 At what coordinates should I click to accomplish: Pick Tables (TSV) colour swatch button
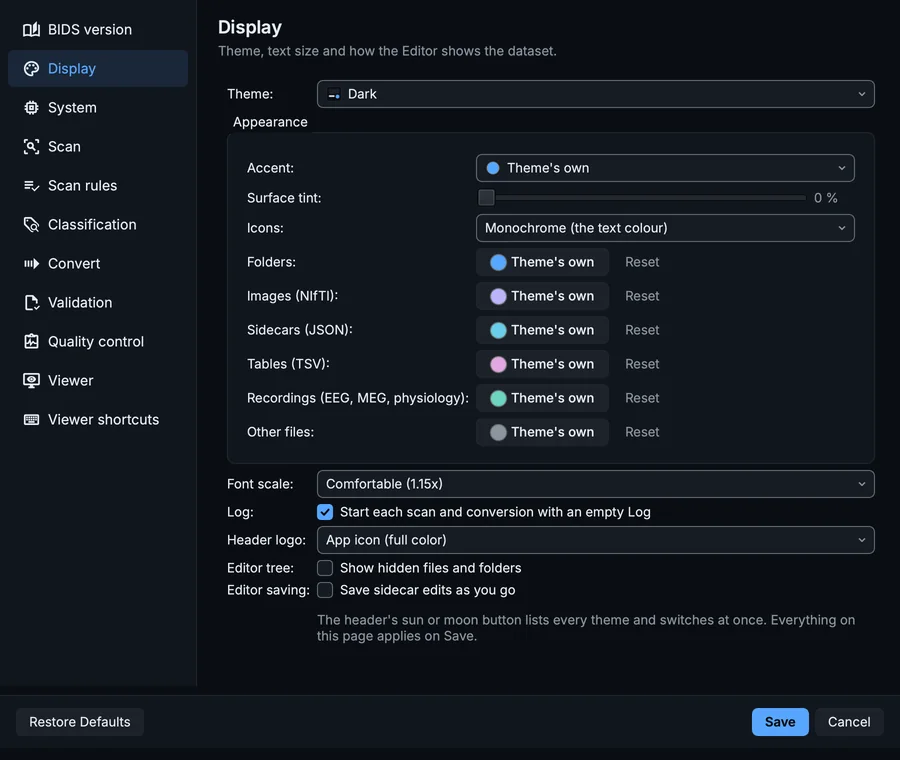(x=542, y=364)
